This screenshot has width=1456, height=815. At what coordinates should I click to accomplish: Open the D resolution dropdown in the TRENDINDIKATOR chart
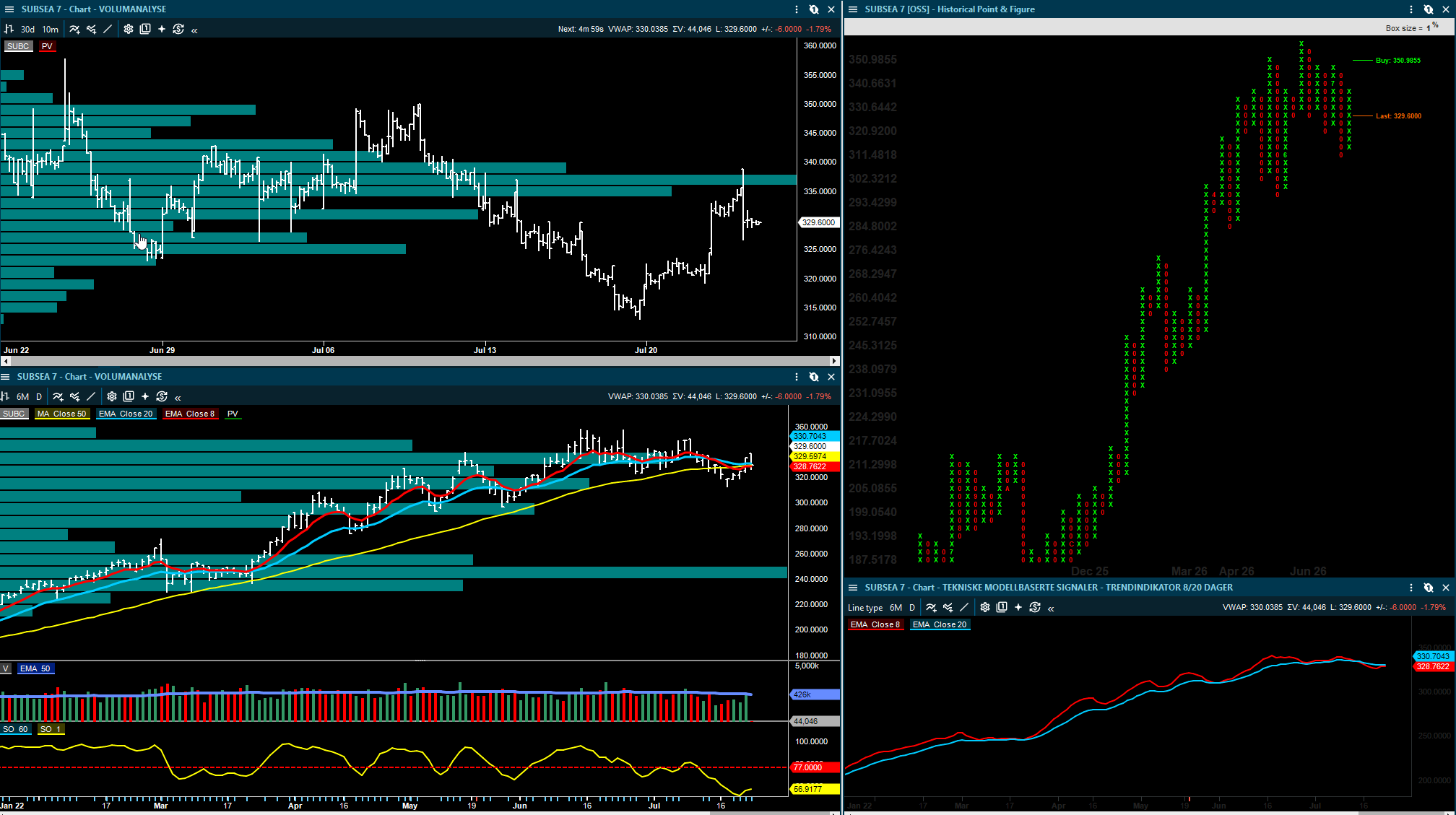click(x=912, y=607)
